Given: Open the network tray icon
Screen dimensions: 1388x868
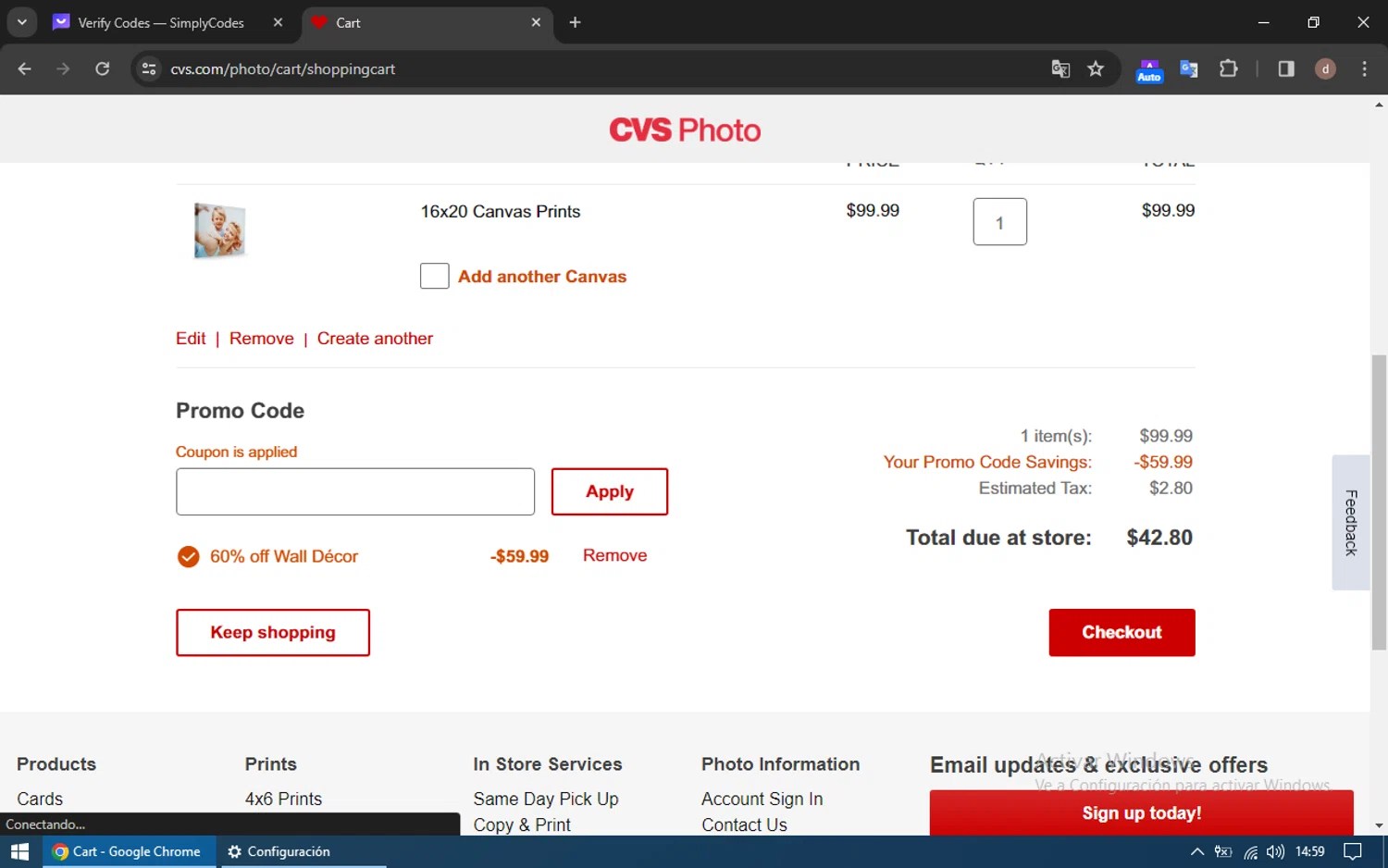Looking at the screenshot, I should (x=1250, y=851).
